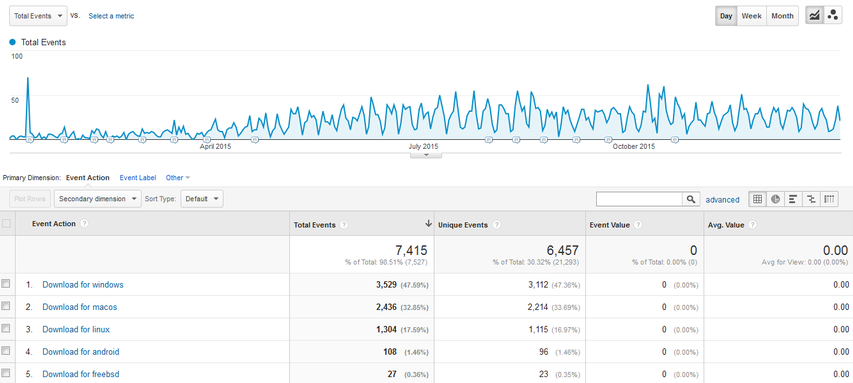Open the Secondary dimension dropdown
Viewport: 853px width, 383px height.
(98, 199)
